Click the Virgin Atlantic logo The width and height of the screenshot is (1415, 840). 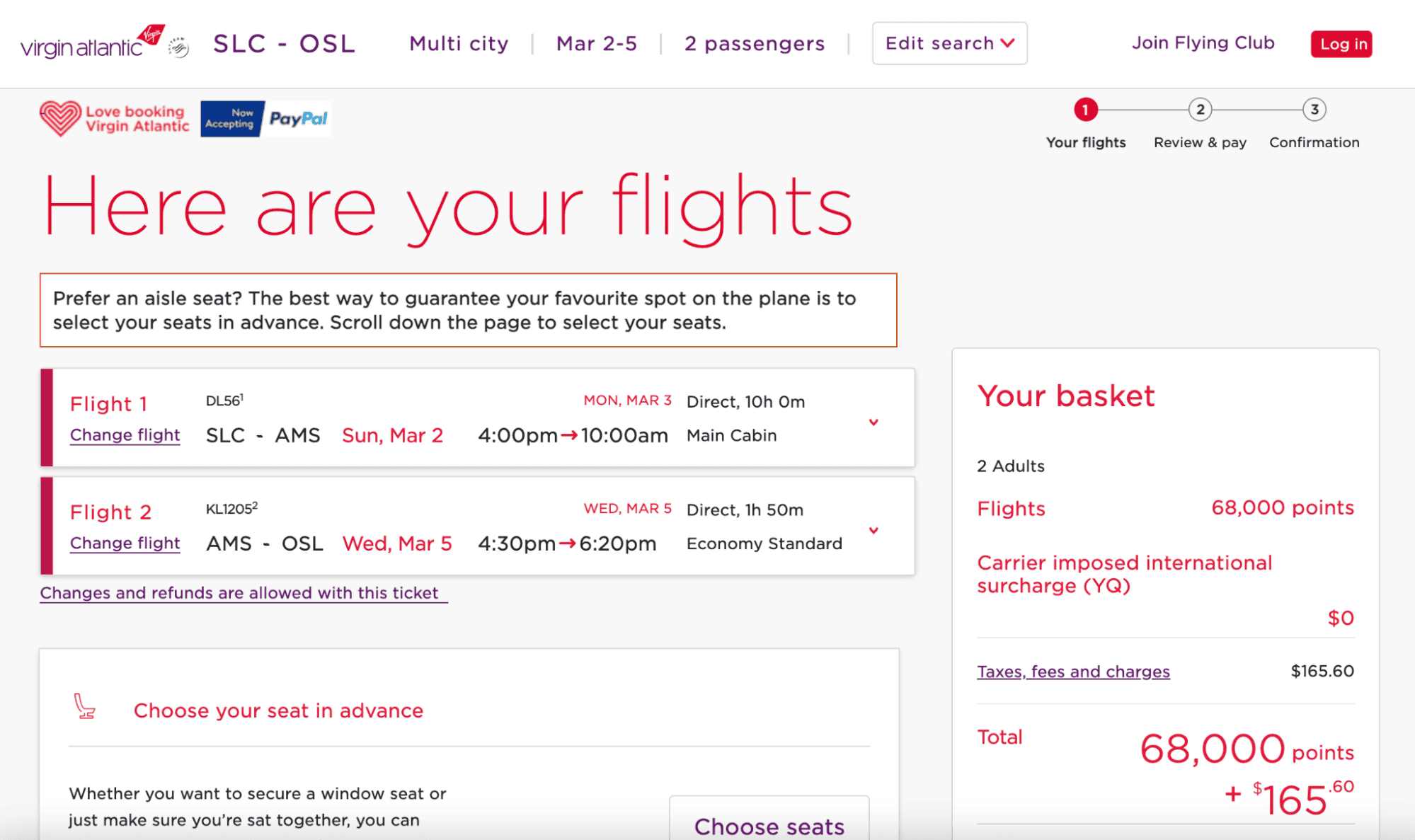92,42
